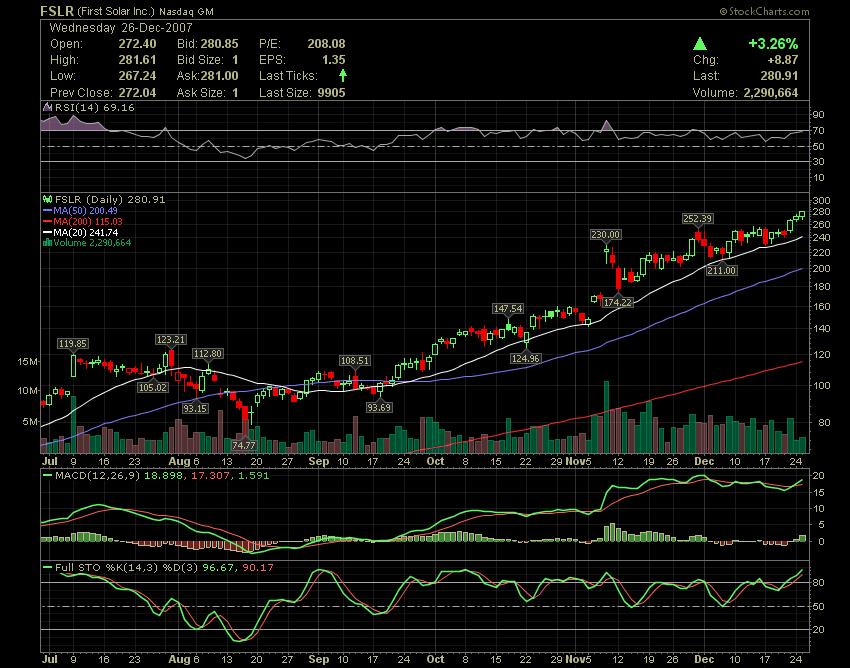The height and width of the screenshot is (668, 850).
Task: Click the Nasdaq GM exchange label
Action: [x=186, y=11]
